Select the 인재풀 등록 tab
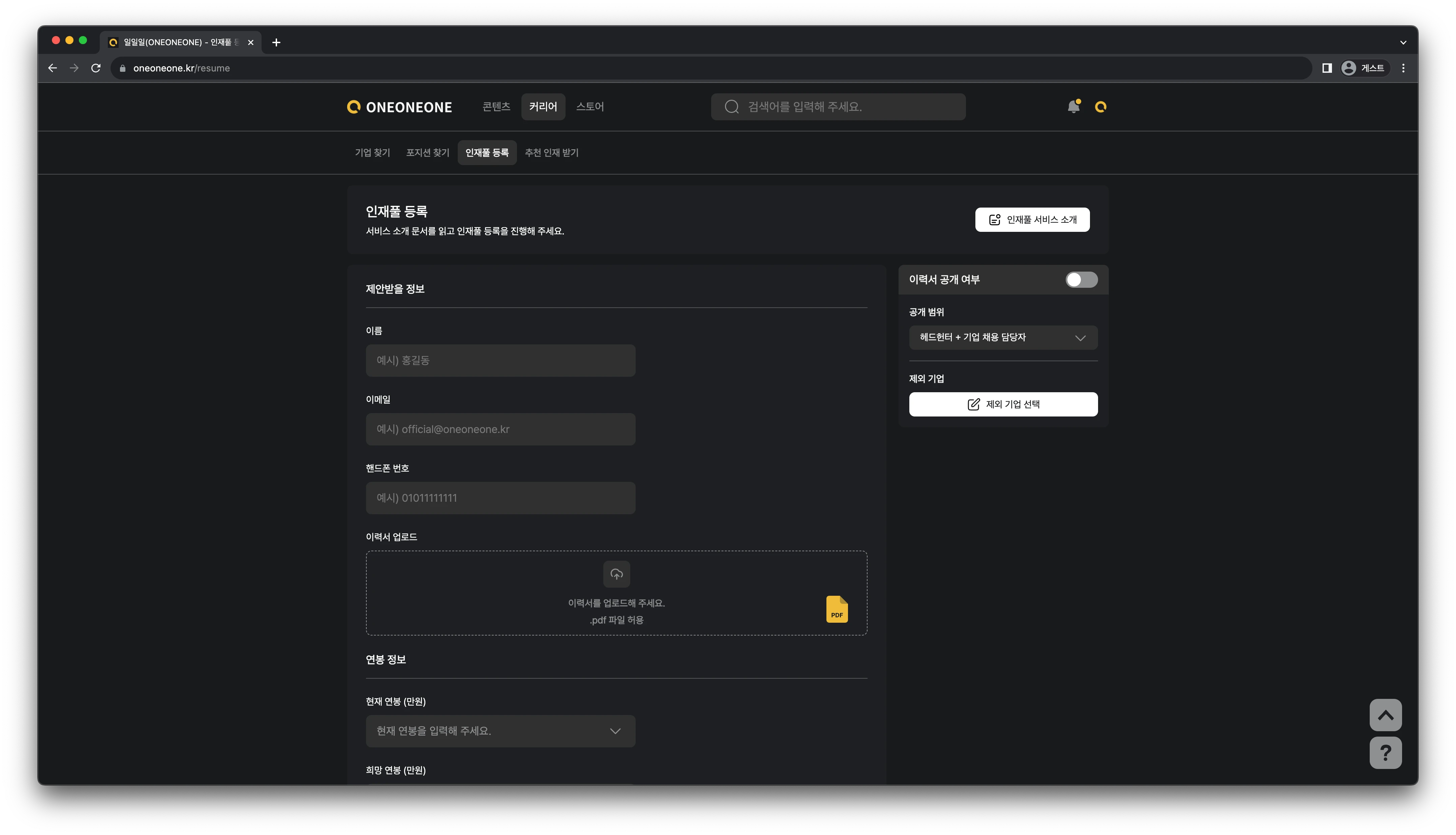 coord(487,153)
